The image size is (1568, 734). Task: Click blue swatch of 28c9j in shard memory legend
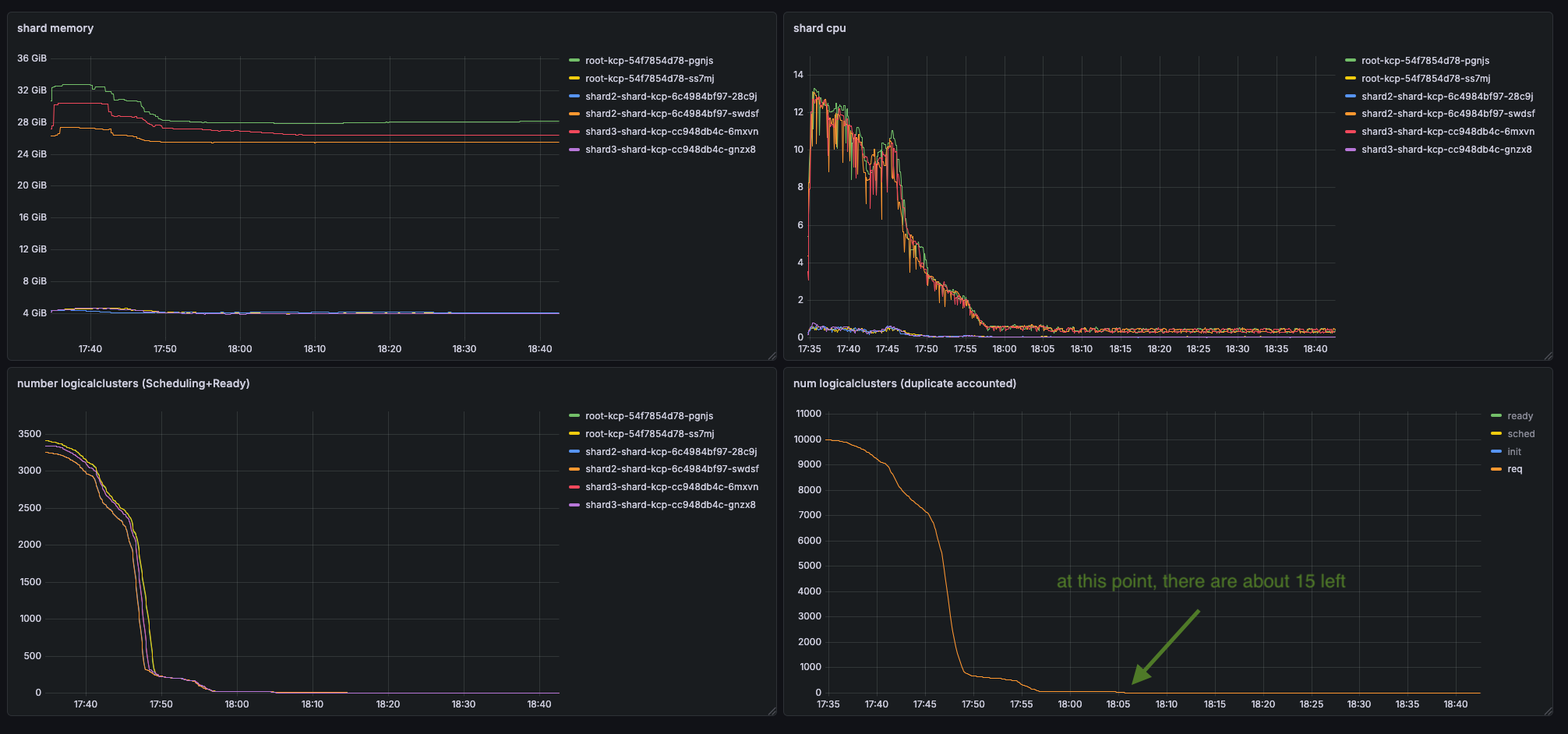tap(574, 97)
